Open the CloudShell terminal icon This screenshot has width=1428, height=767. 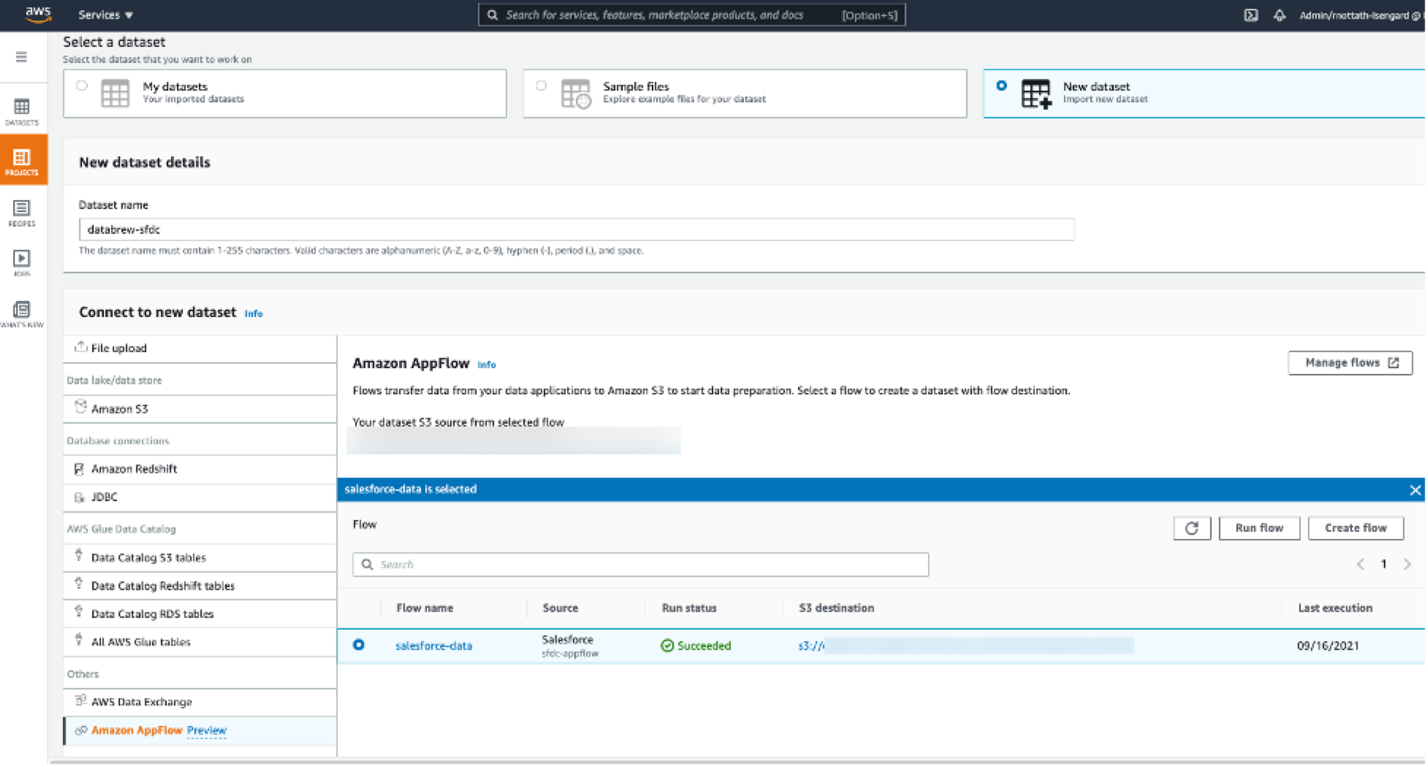pyautogui.click(x=1250, y=15)
